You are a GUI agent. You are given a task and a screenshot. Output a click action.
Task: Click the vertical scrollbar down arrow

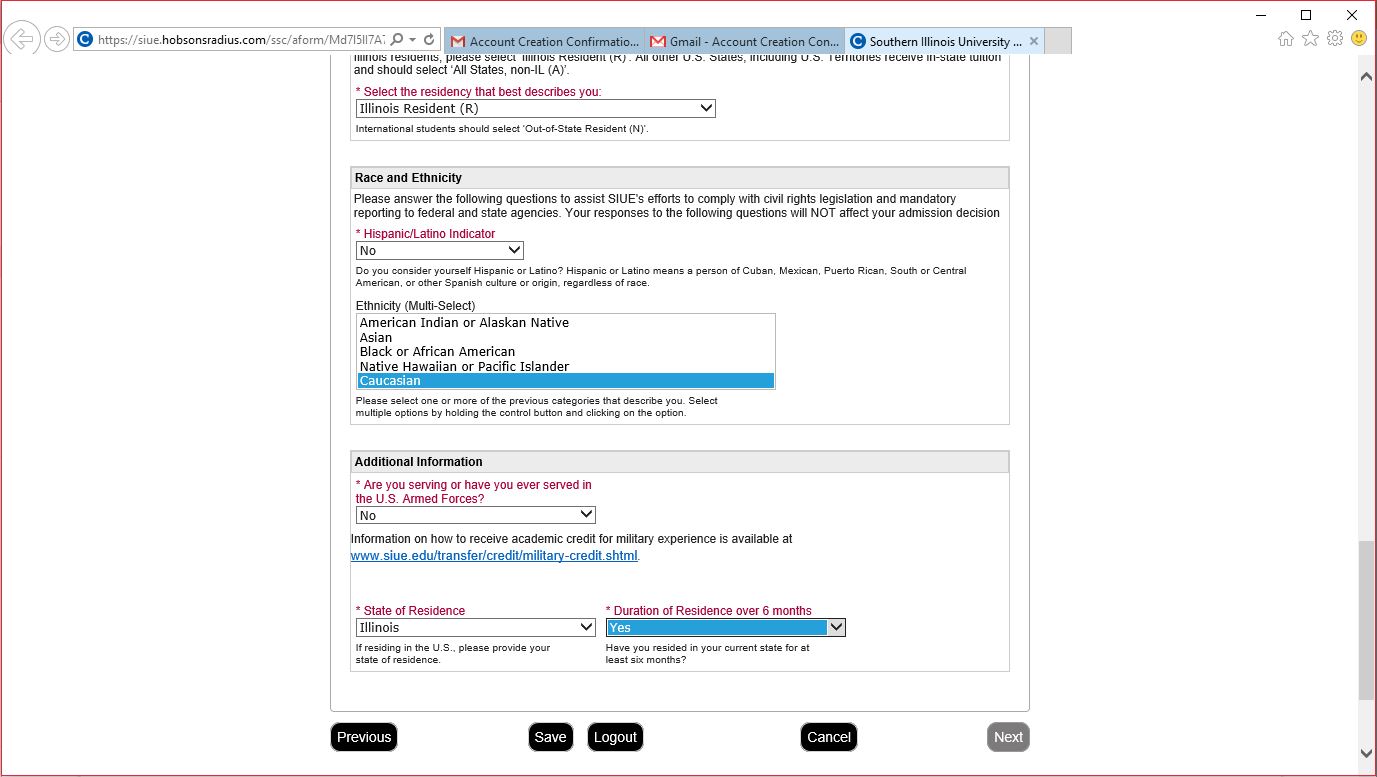tap(1366, 753)
